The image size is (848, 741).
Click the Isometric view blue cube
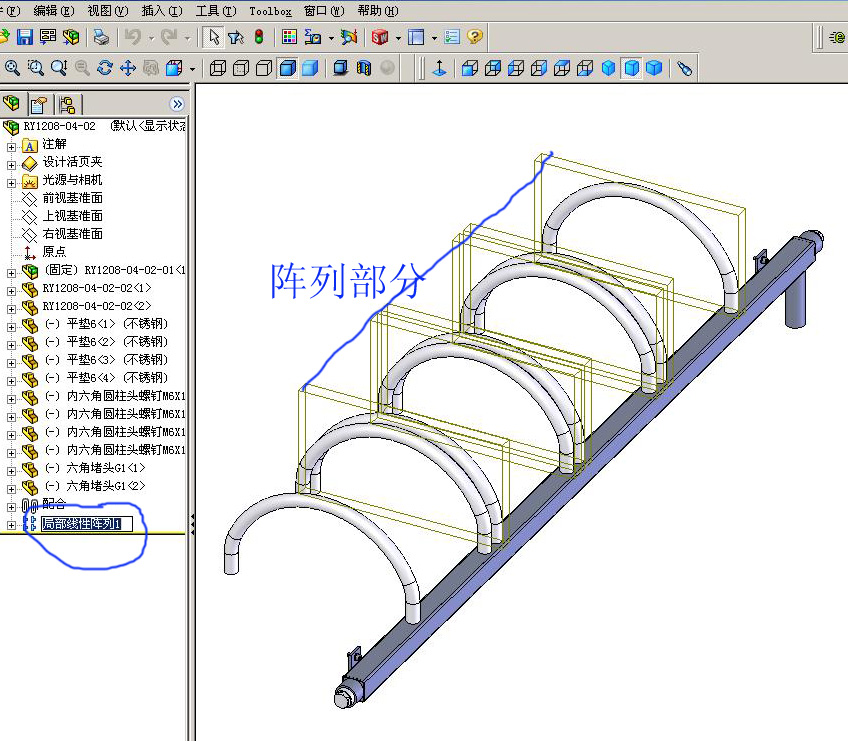pos(608,68)
